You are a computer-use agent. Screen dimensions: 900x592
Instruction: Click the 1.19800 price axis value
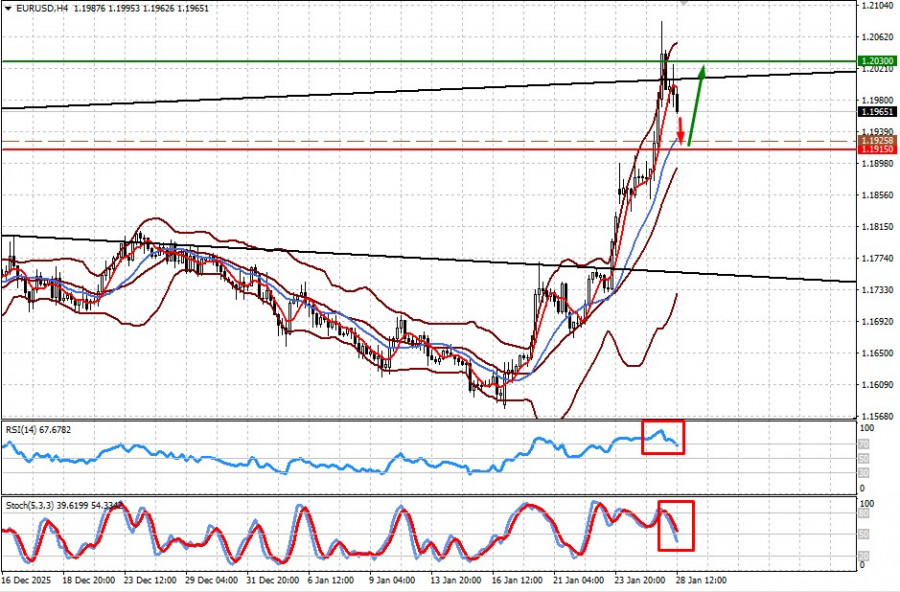point(878,100)
